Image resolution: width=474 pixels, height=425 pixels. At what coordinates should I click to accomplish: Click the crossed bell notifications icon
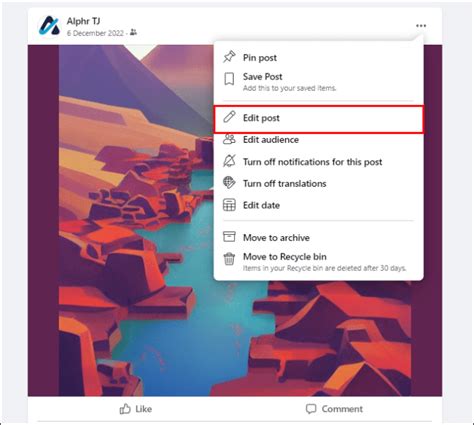229,161
